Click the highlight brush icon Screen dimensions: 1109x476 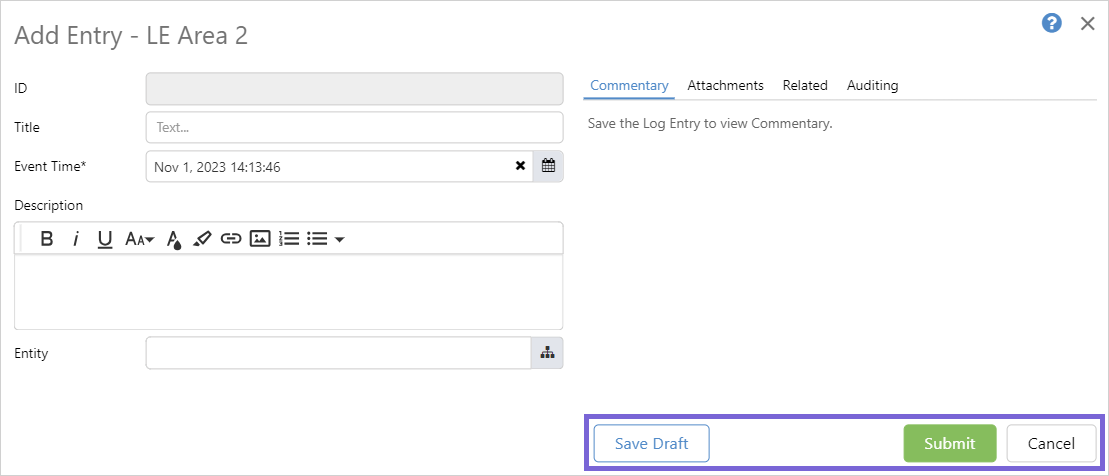(x=202, y=239)
